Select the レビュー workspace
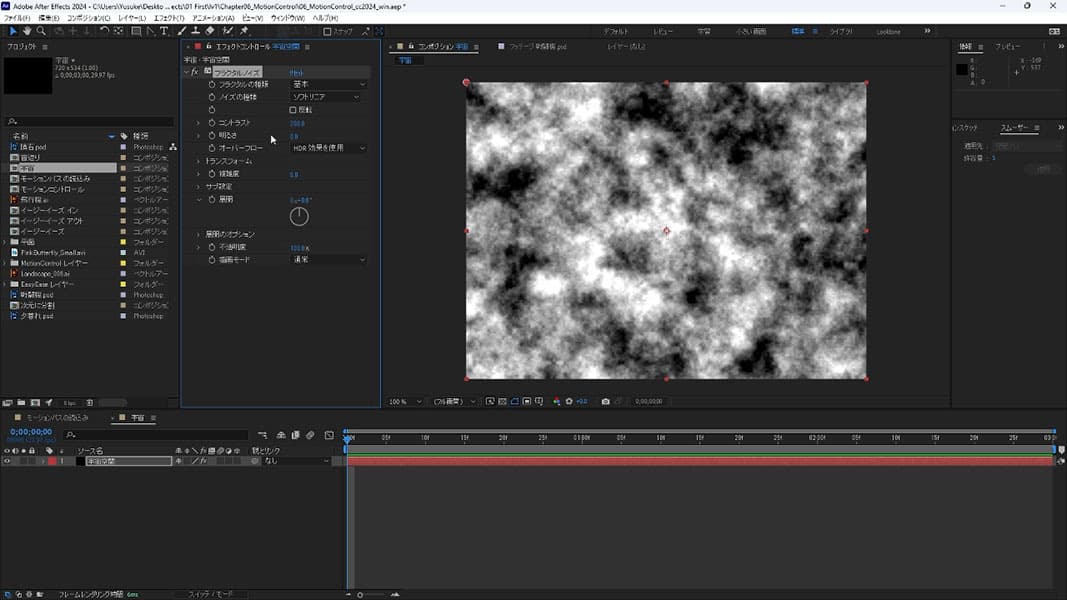The image size is (1067, 600). click(x=663, y=32)
